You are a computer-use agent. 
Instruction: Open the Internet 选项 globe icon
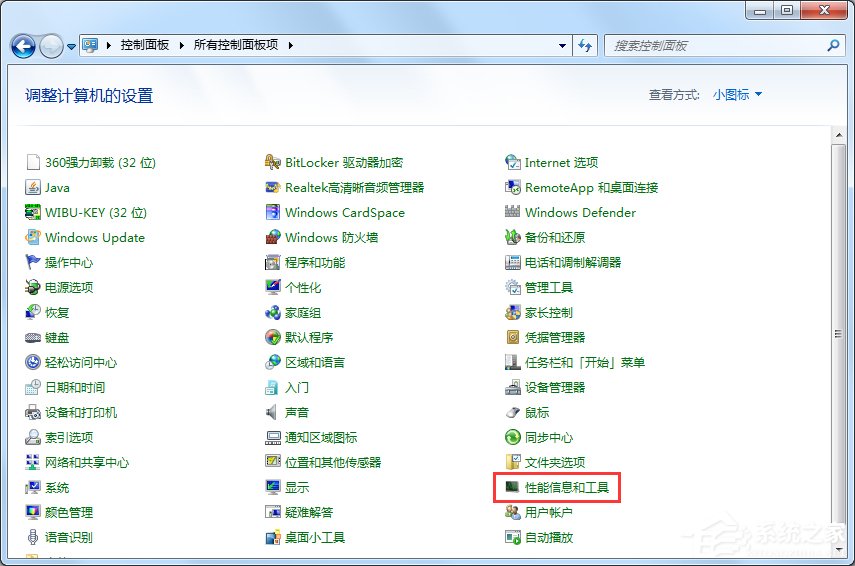tap(513, 162)
